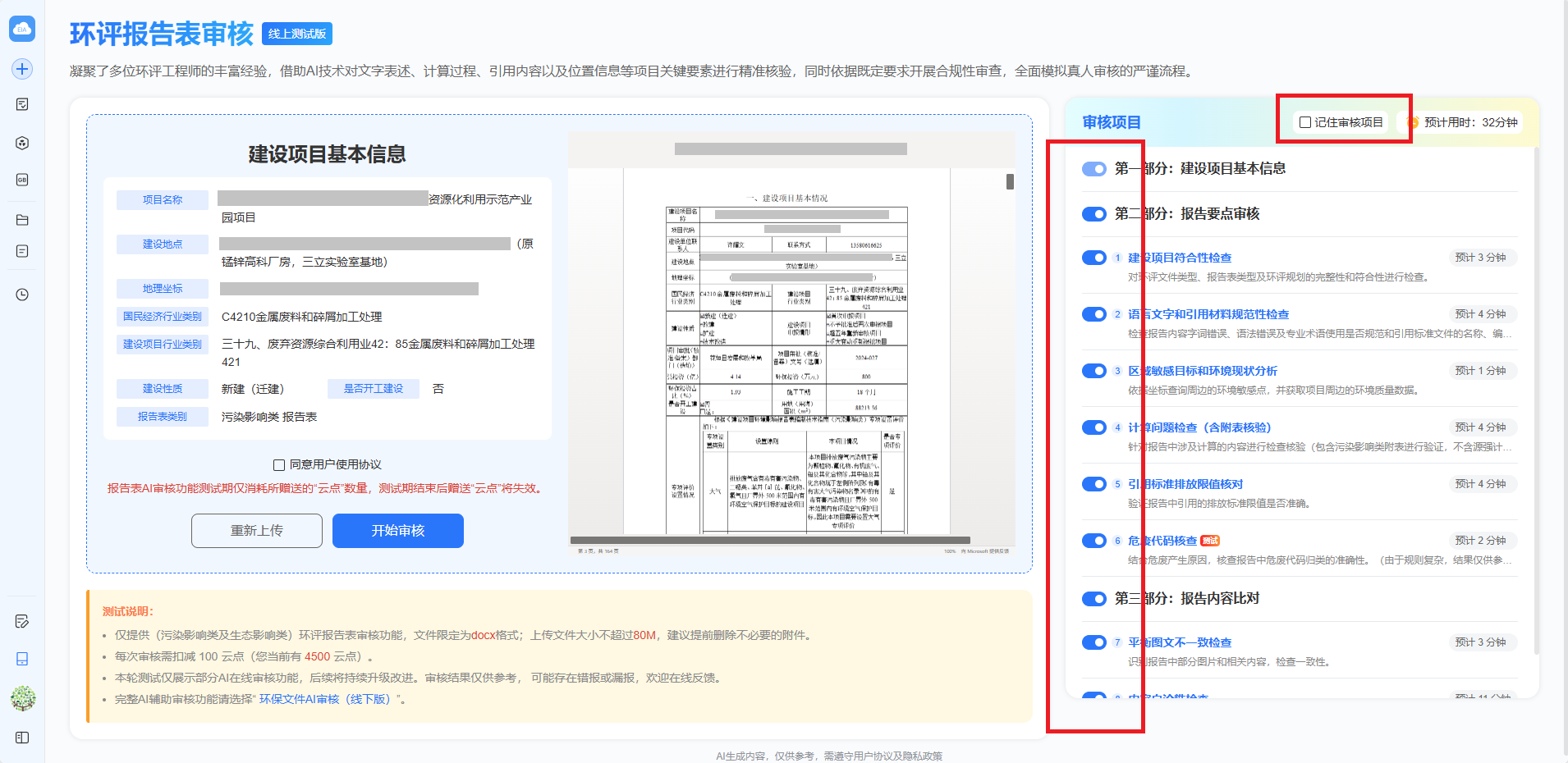Click the 重新上传 button
1568x763 pixels.
(257, 531)
